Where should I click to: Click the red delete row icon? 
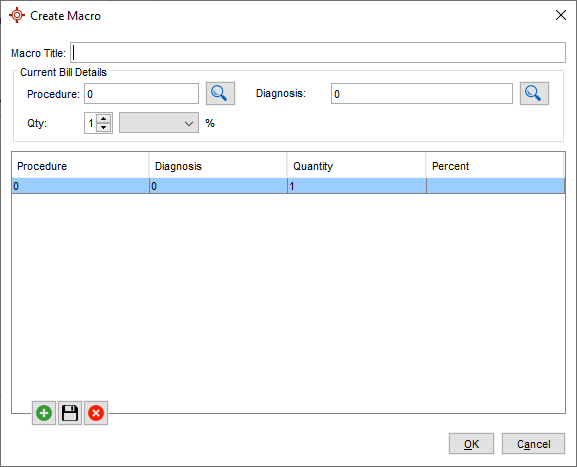pyautogui.click(x=96, y=413)
